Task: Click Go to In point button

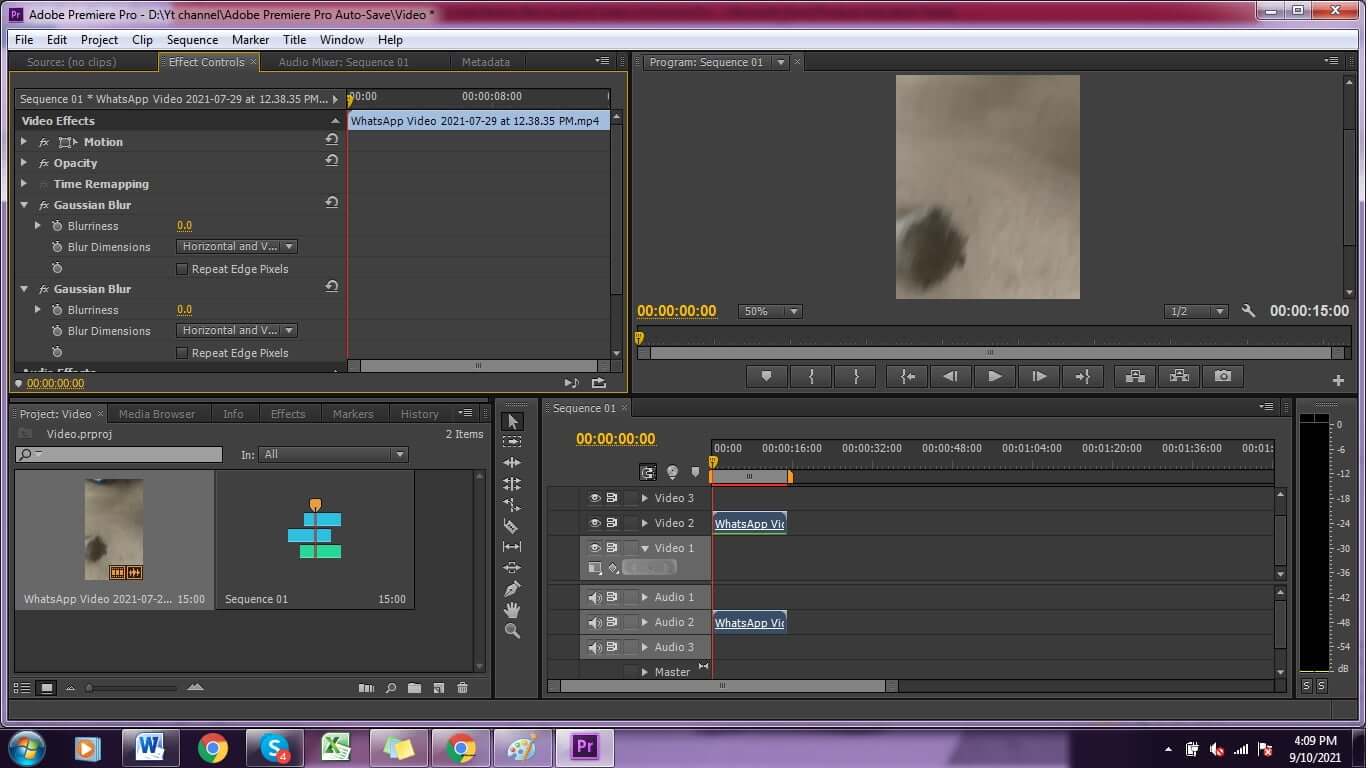Action: [x=907, y=376]
